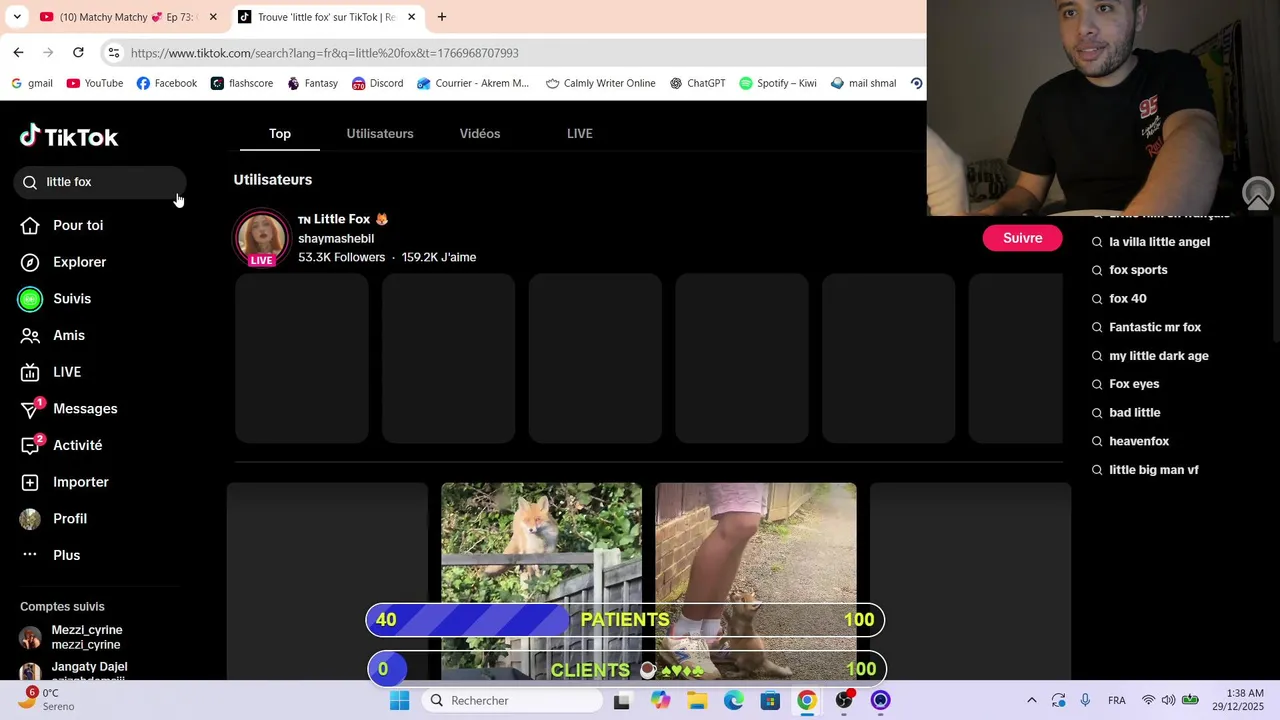
Task: Go to Suivis following feed
Action: tap(55, 299)
